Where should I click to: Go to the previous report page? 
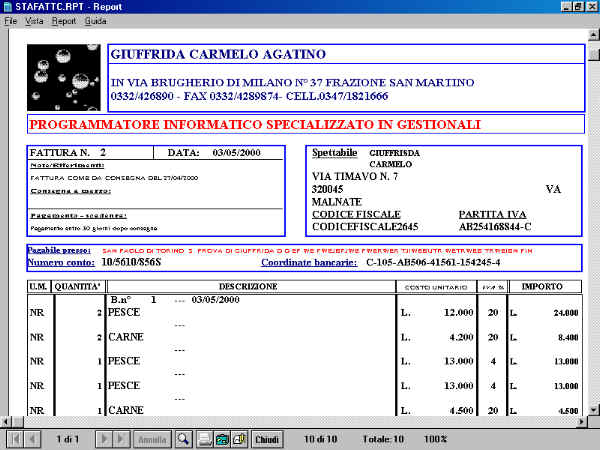point(33,439)
